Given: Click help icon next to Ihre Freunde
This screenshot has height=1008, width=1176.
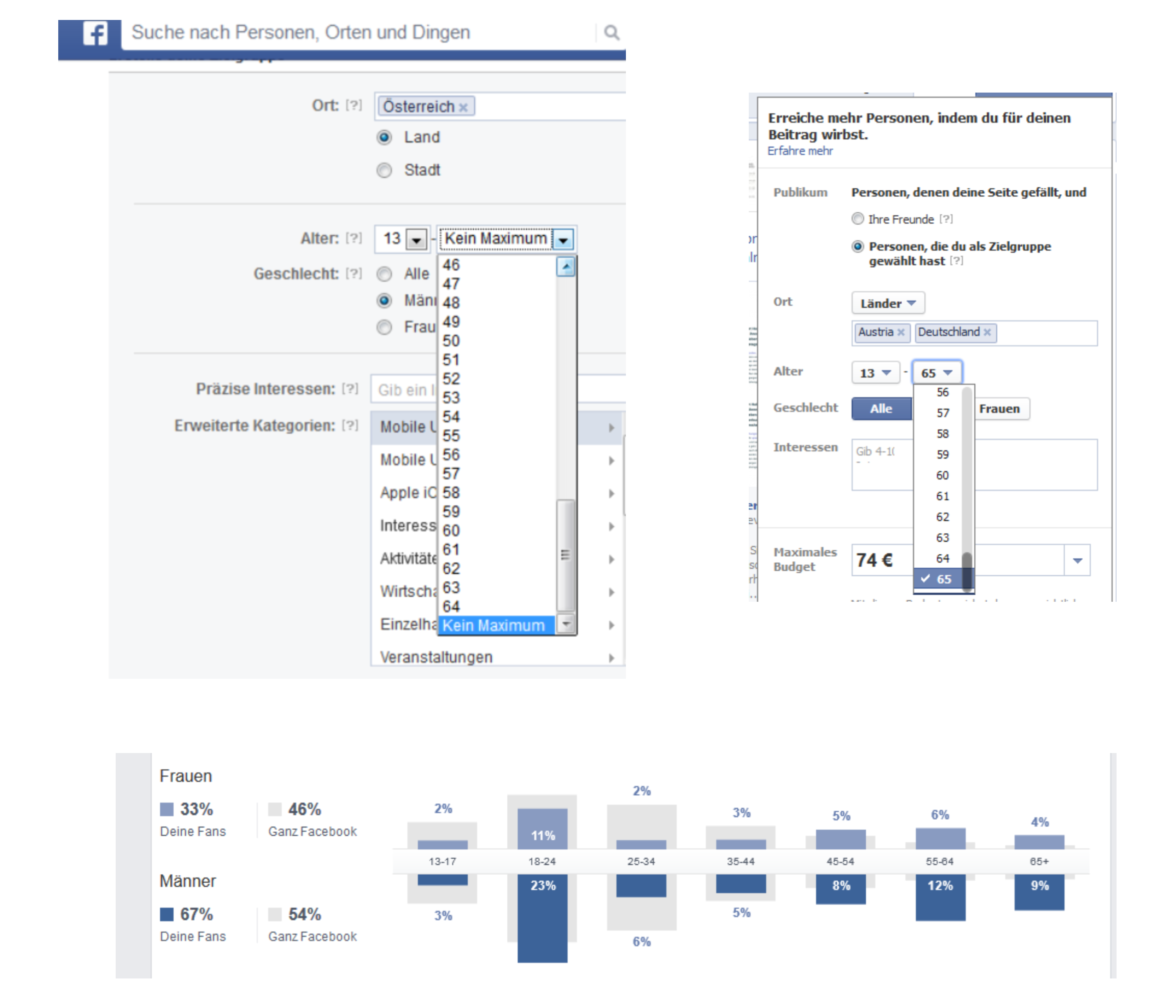Looking at the screenshot, I should (945, 219).
